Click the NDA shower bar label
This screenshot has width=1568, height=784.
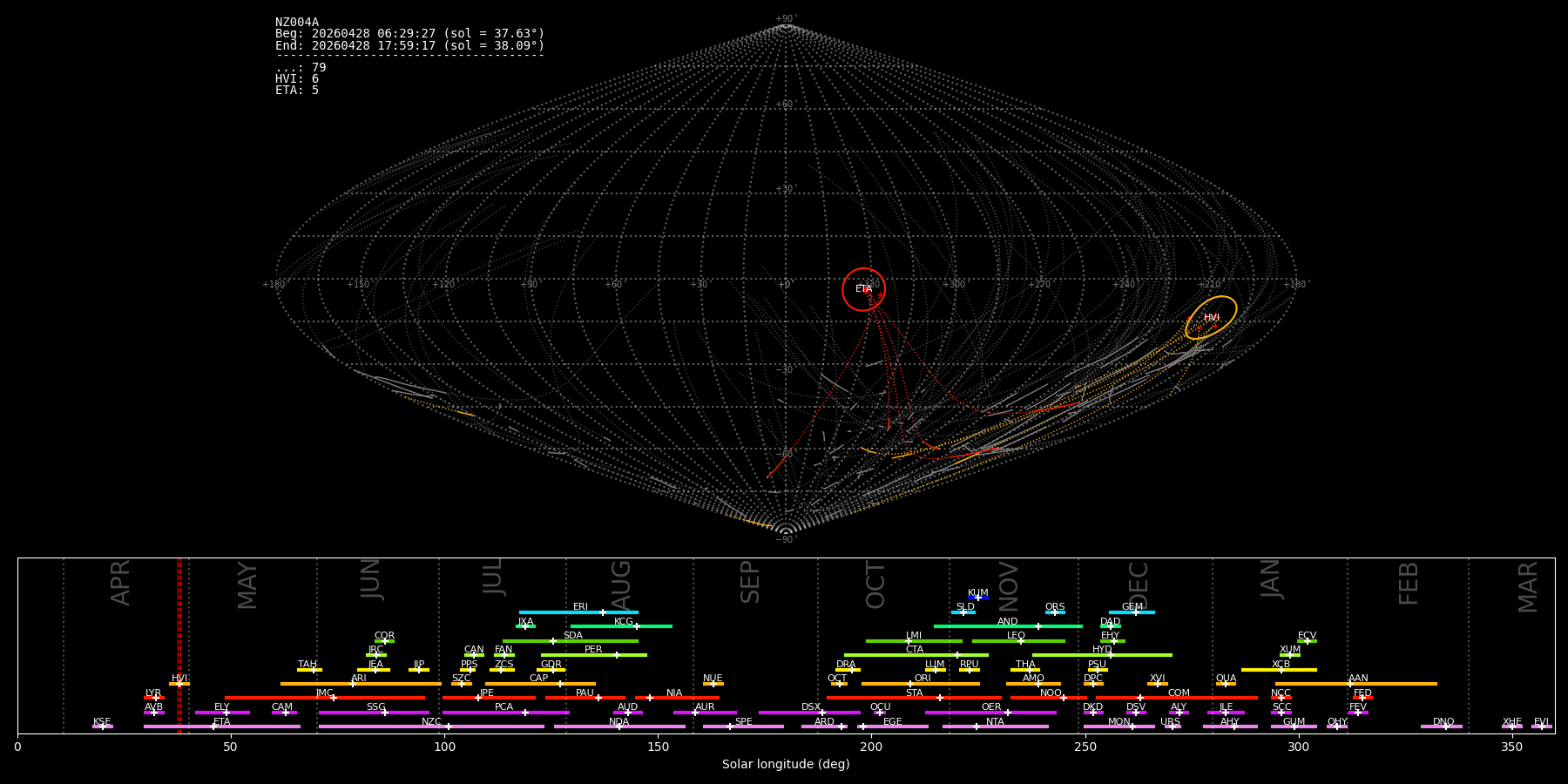[618, 722]
